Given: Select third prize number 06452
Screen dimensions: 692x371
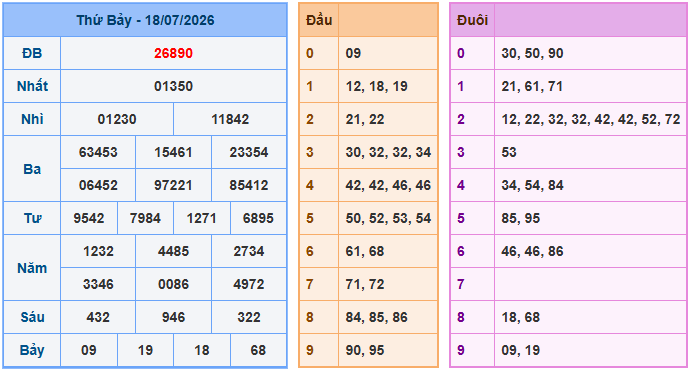Looking at the screenshot, I should pyautogui.click(x=98, y=185).
